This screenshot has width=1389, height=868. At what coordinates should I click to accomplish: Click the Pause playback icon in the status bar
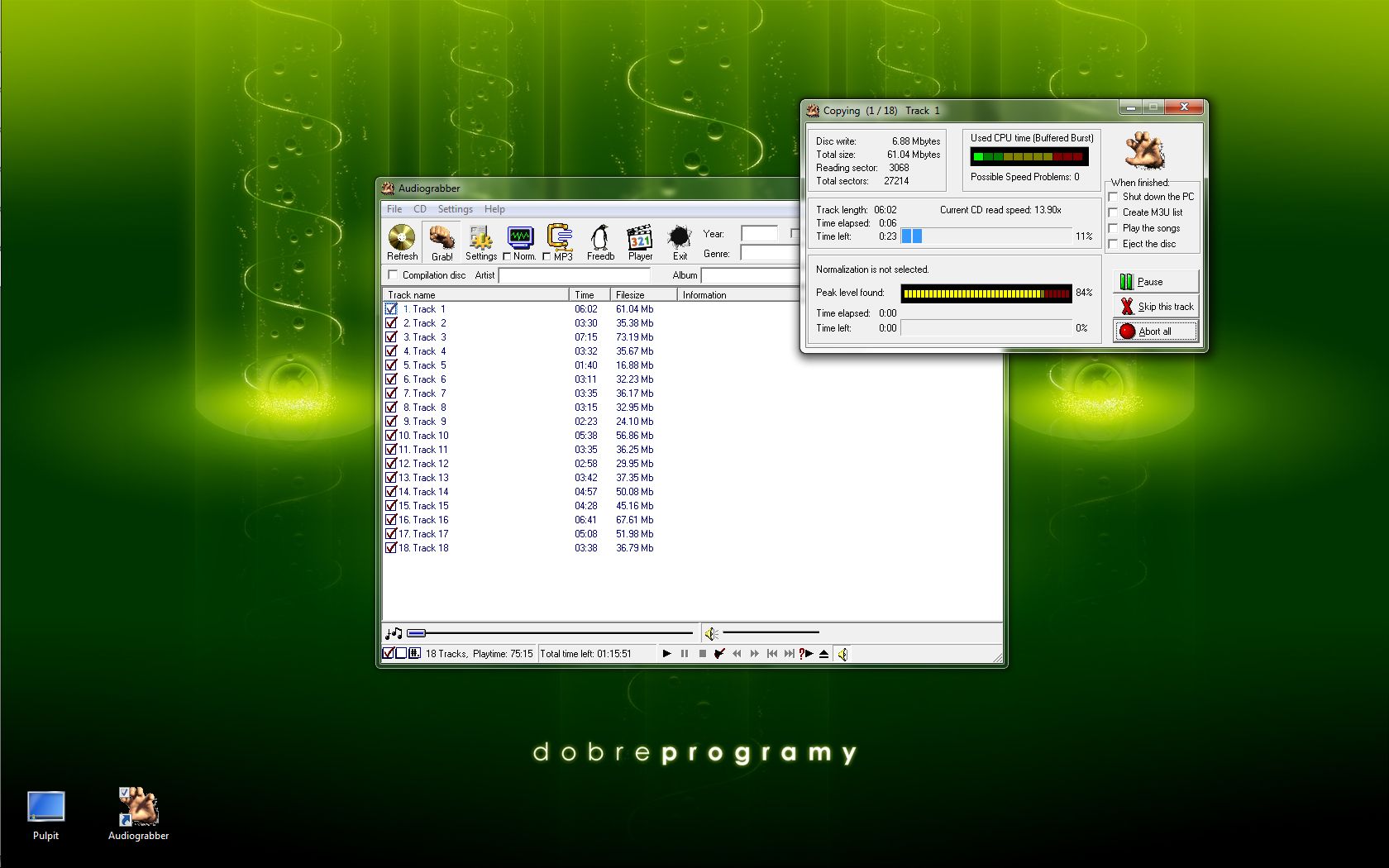click(685, 654)
